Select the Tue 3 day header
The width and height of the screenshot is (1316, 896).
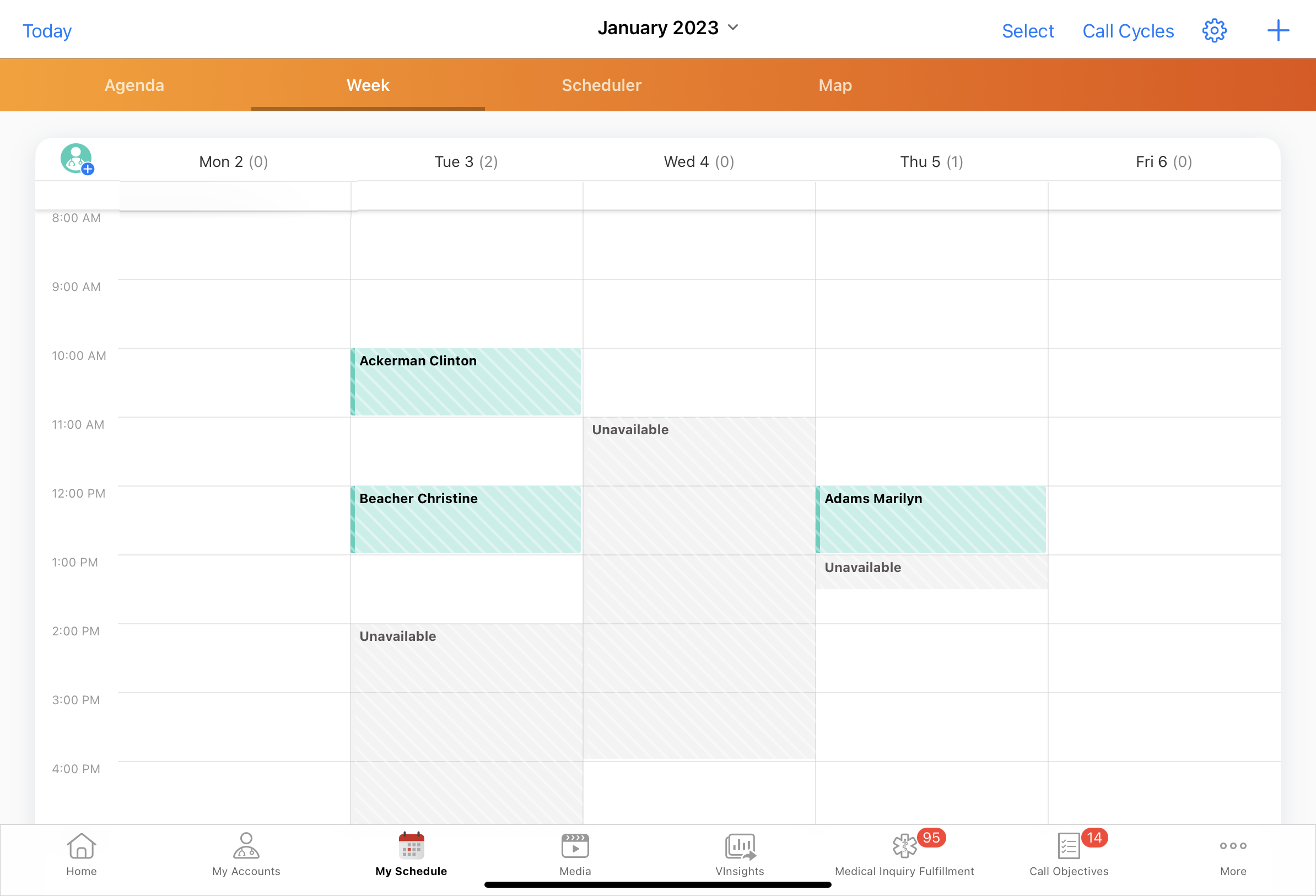(466, 162)
